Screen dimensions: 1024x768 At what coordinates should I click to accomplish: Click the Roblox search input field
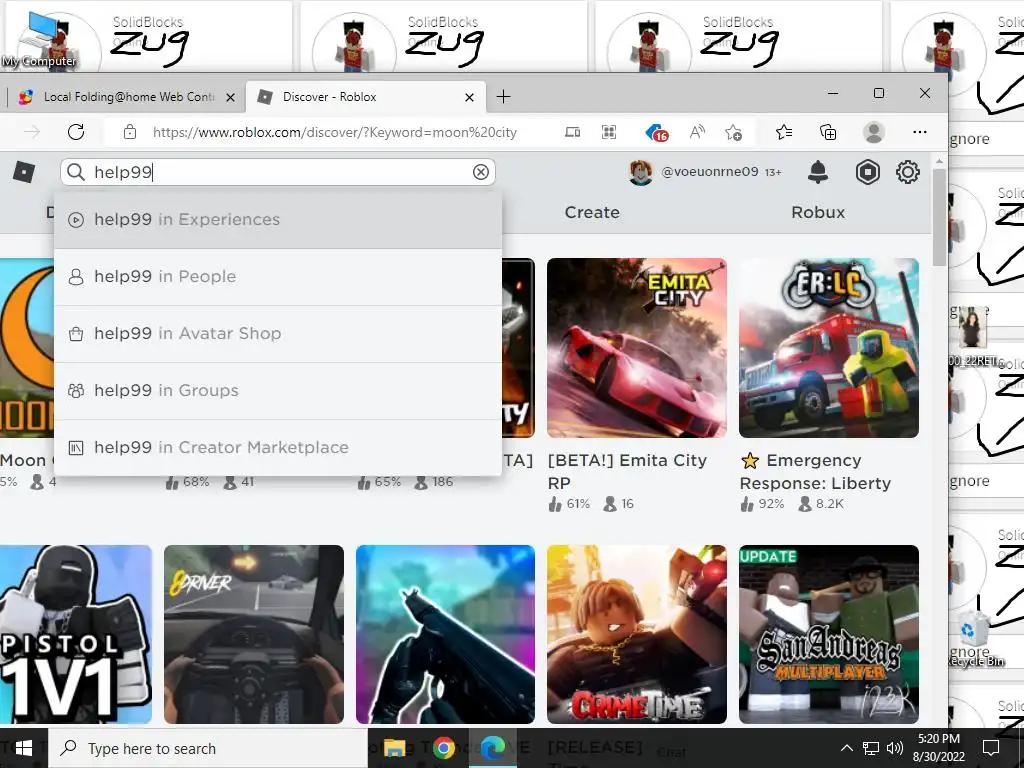(278, 172)
